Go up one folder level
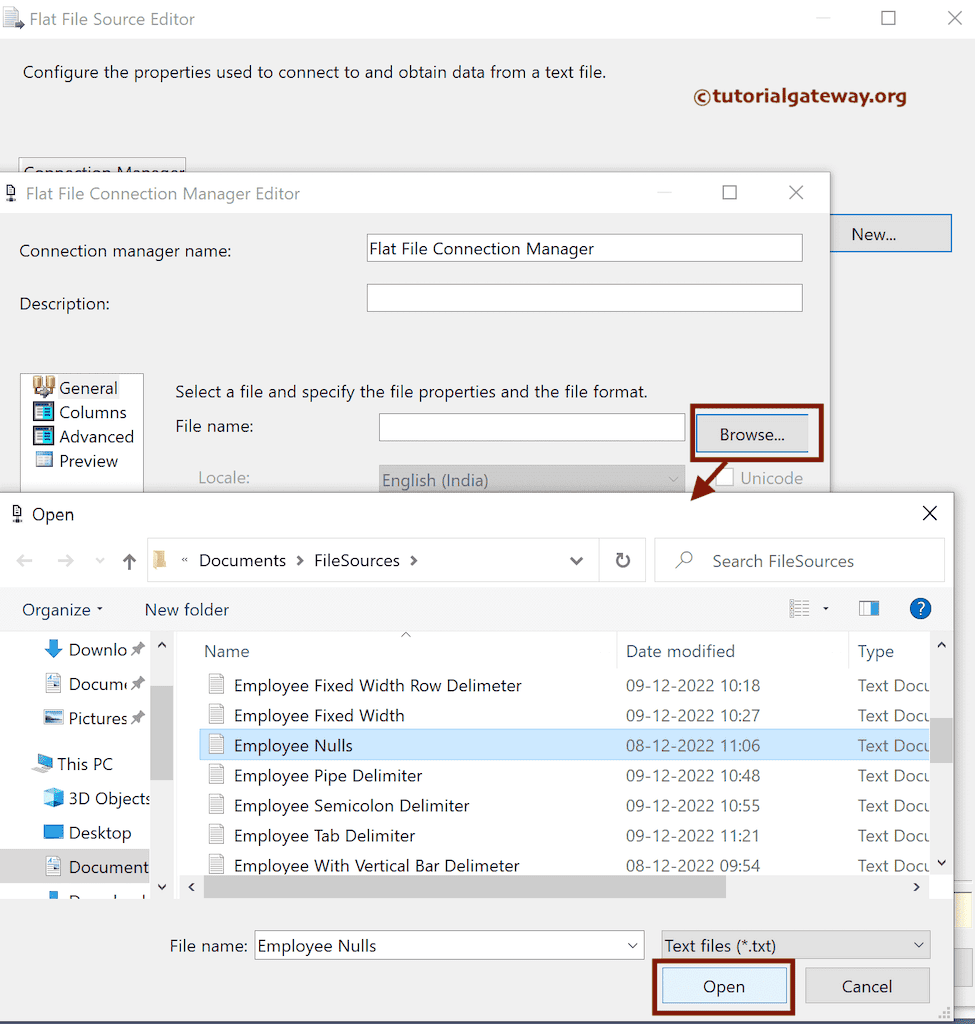The height and width of the screenshot is (1024, 975). click(x=129, y=560)
